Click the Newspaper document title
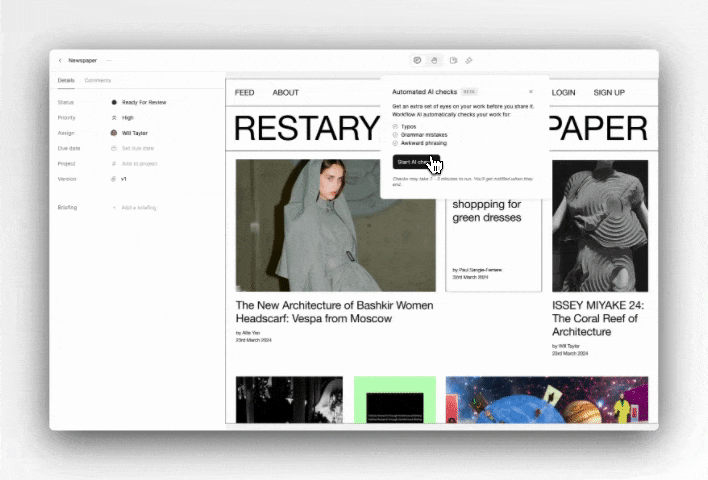This screenshot has height=480, width=708. (83, 61)
